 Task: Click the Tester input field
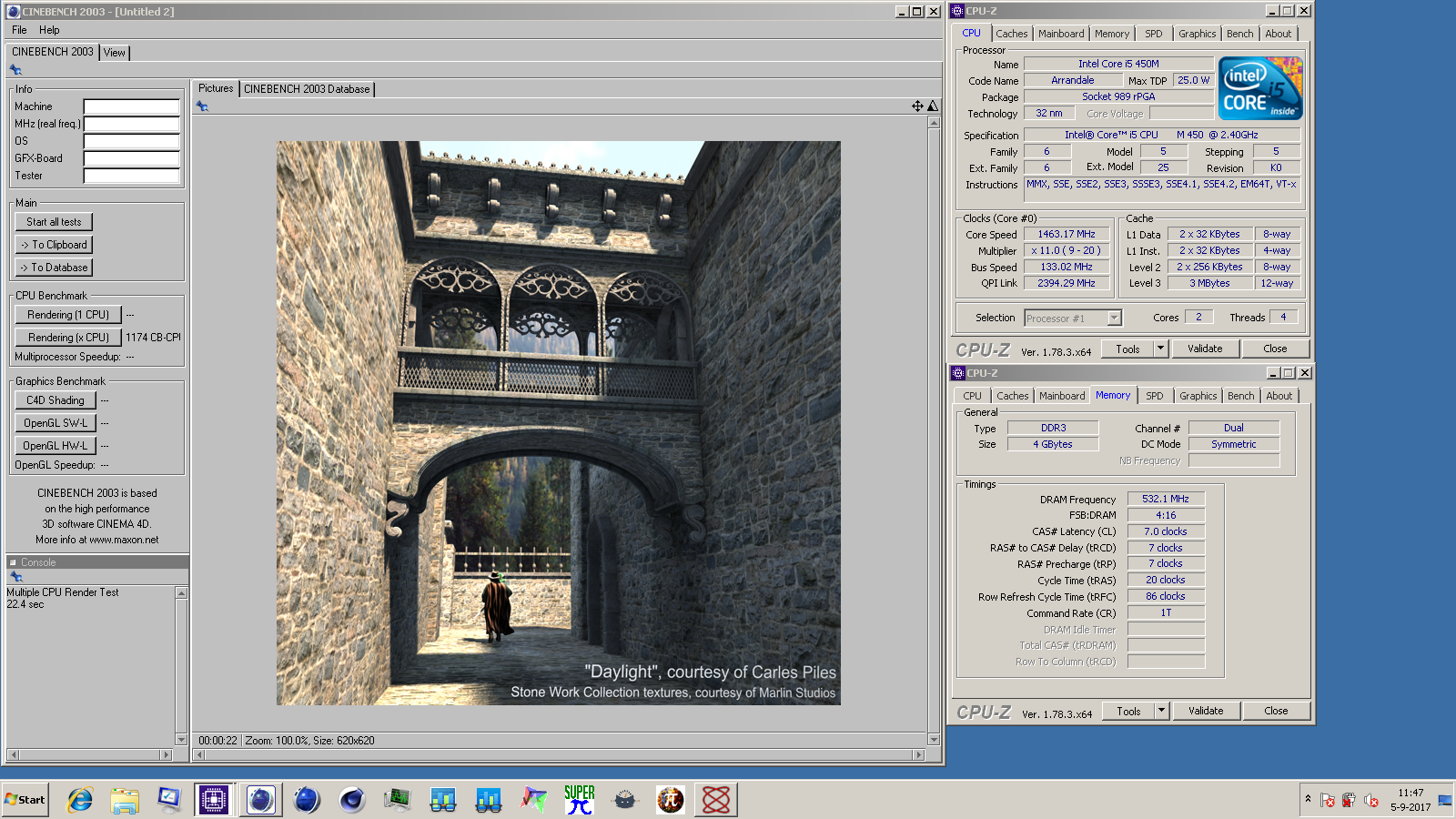click(132, 176)
